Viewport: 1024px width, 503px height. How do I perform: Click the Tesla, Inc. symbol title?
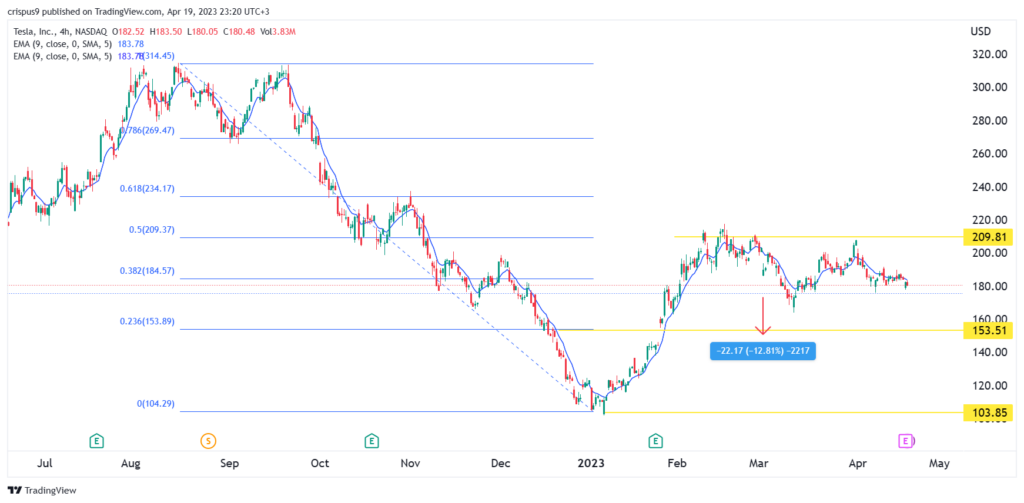point(34,31)
